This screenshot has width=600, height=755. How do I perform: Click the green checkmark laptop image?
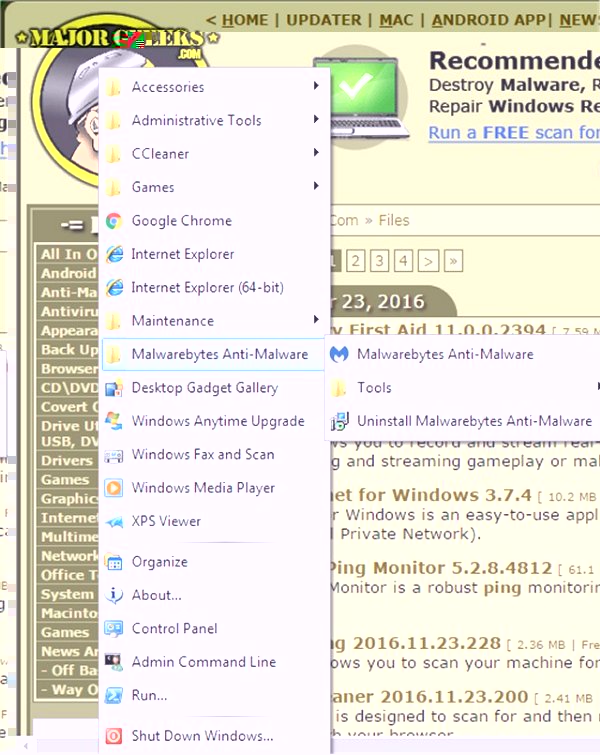360,97
